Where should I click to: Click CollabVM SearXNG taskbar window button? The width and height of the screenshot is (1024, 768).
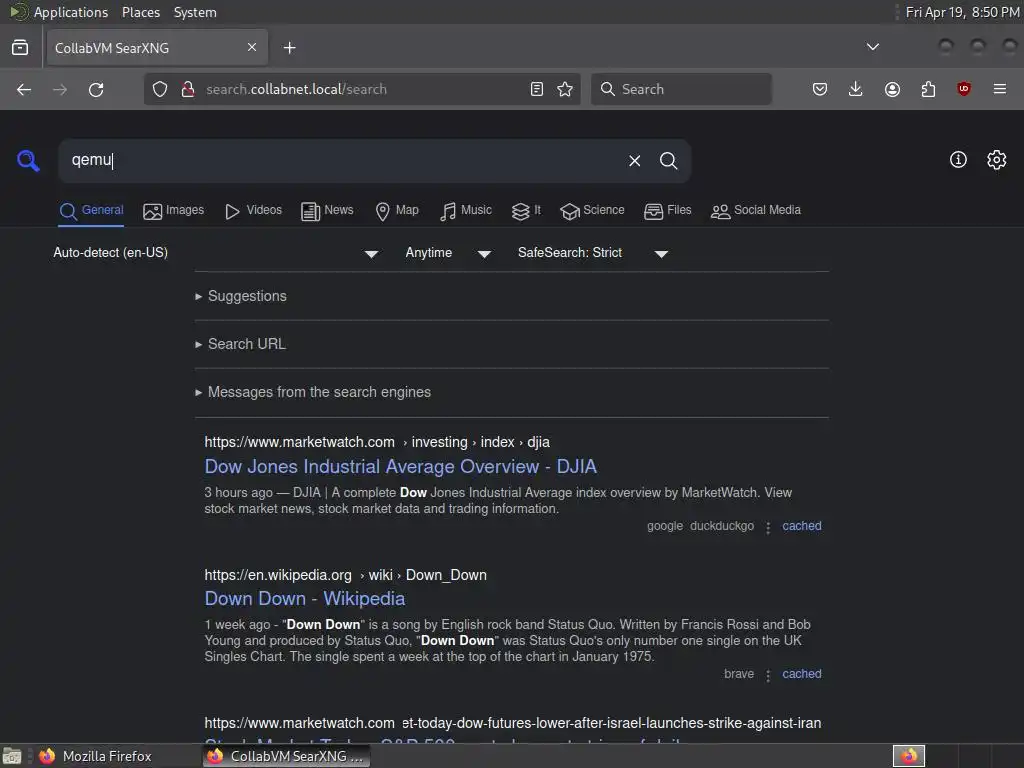pyautogui.click(x=286, y=756)
